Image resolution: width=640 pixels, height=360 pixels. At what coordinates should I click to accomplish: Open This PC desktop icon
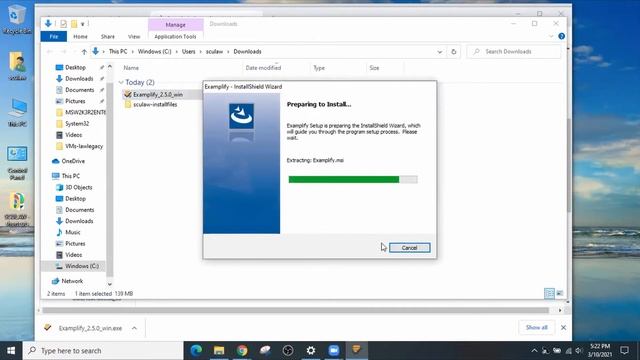pos(17,112)
